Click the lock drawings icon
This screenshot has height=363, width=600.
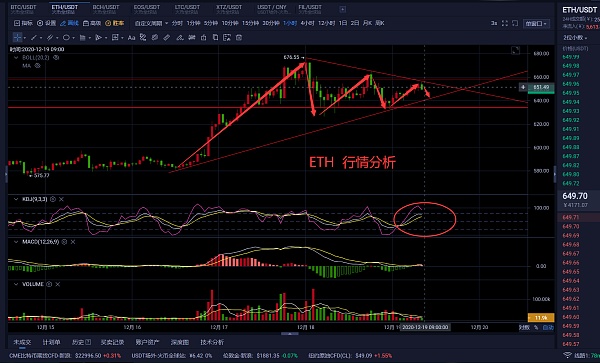click(x=203, y=37)
